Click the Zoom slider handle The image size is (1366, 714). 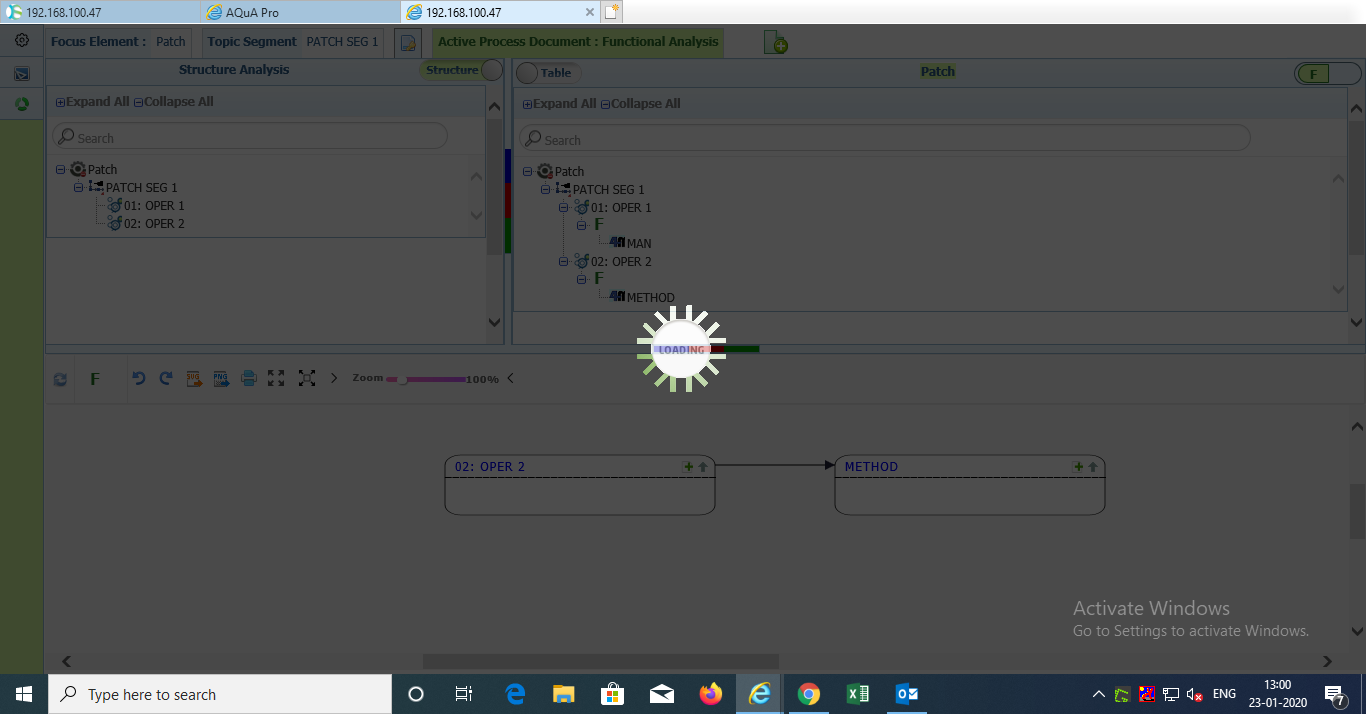coord(402,380)
